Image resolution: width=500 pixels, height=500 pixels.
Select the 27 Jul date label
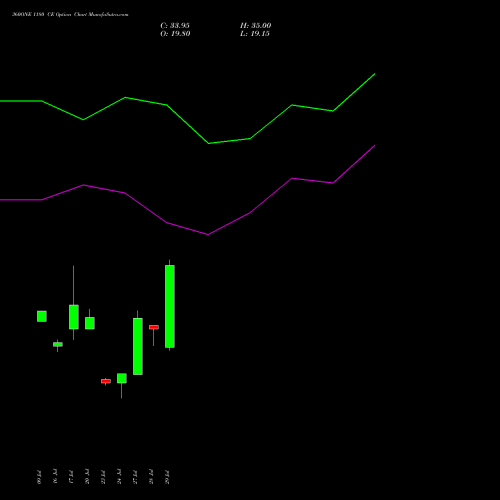pos(135,477)
